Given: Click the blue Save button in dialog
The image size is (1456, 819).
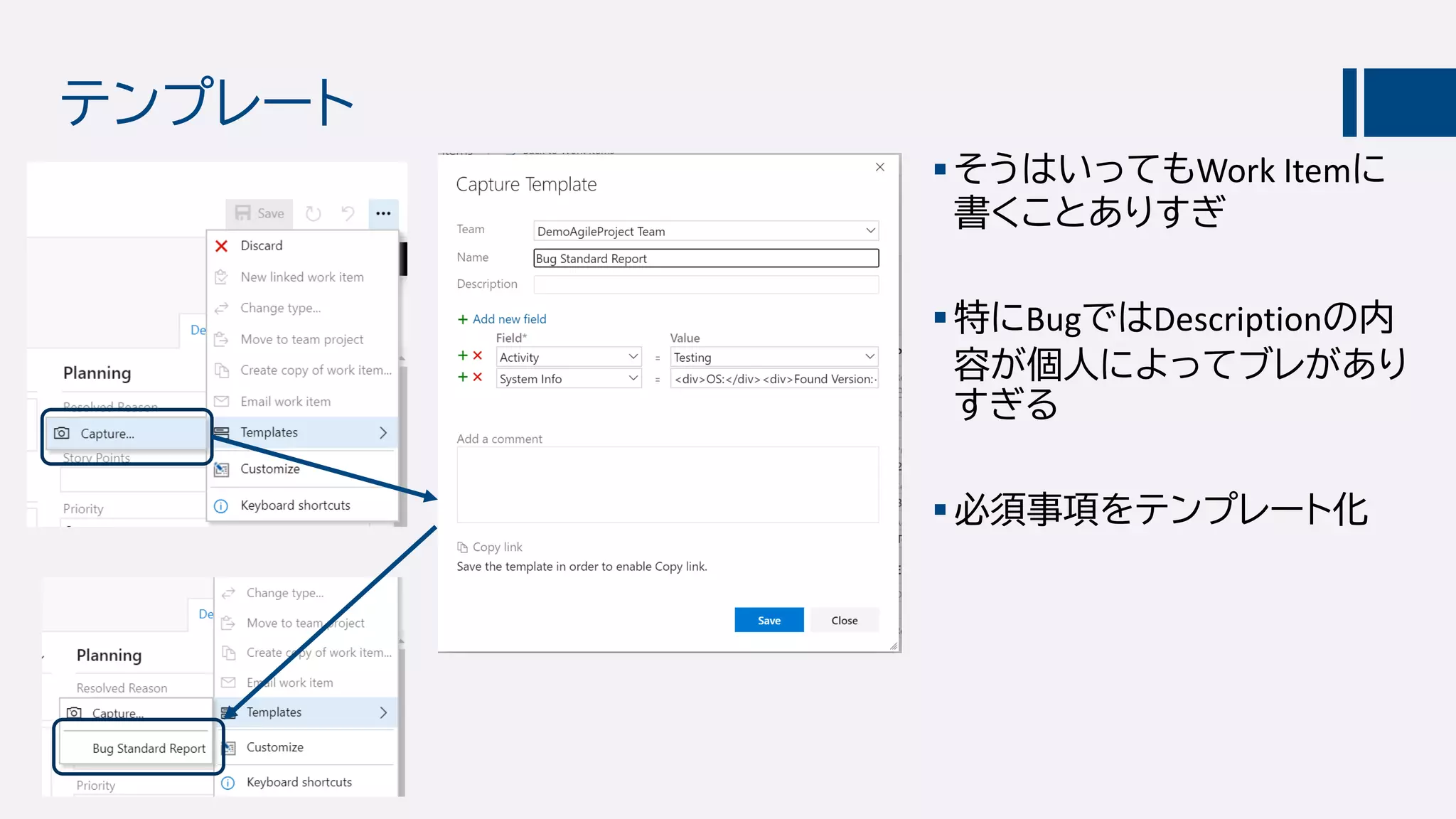Looking at the screenshot, I should coord(769,620).
